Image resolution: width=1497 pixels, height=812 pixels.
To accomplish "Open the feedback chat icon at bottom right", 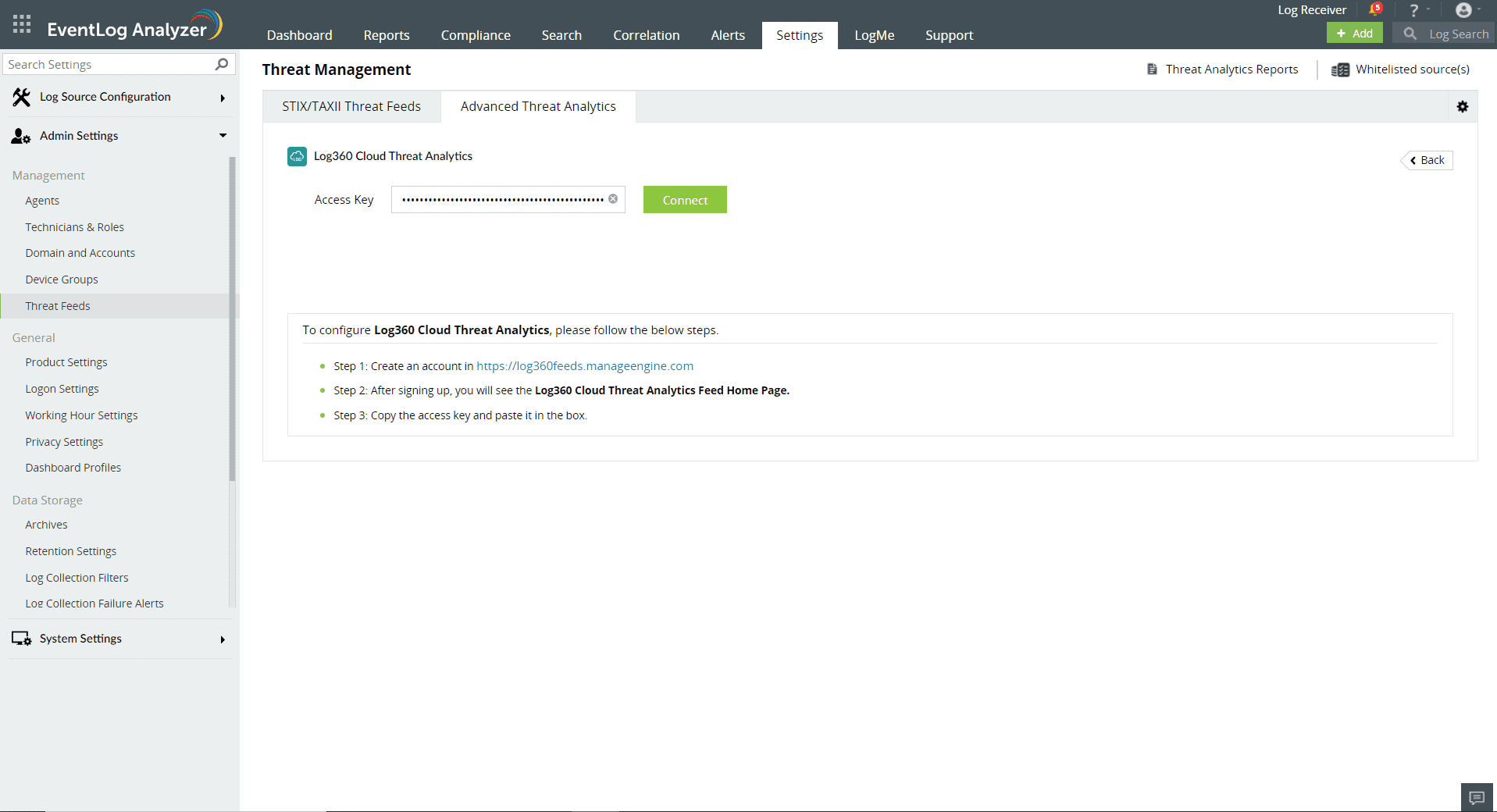I will click(1477, 797).
